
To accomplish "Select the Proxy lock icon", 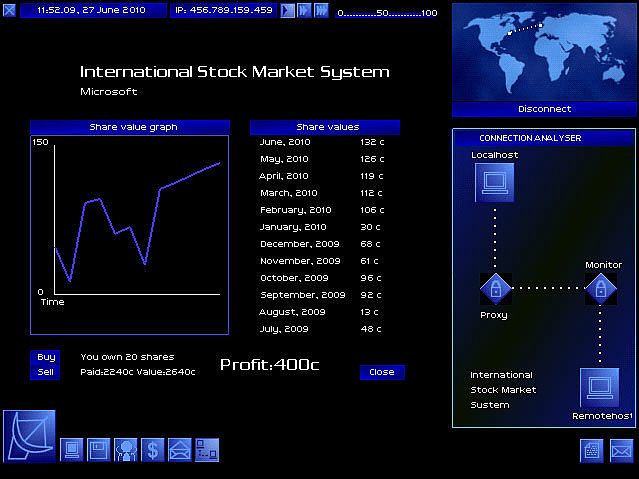I will [496, 289].
